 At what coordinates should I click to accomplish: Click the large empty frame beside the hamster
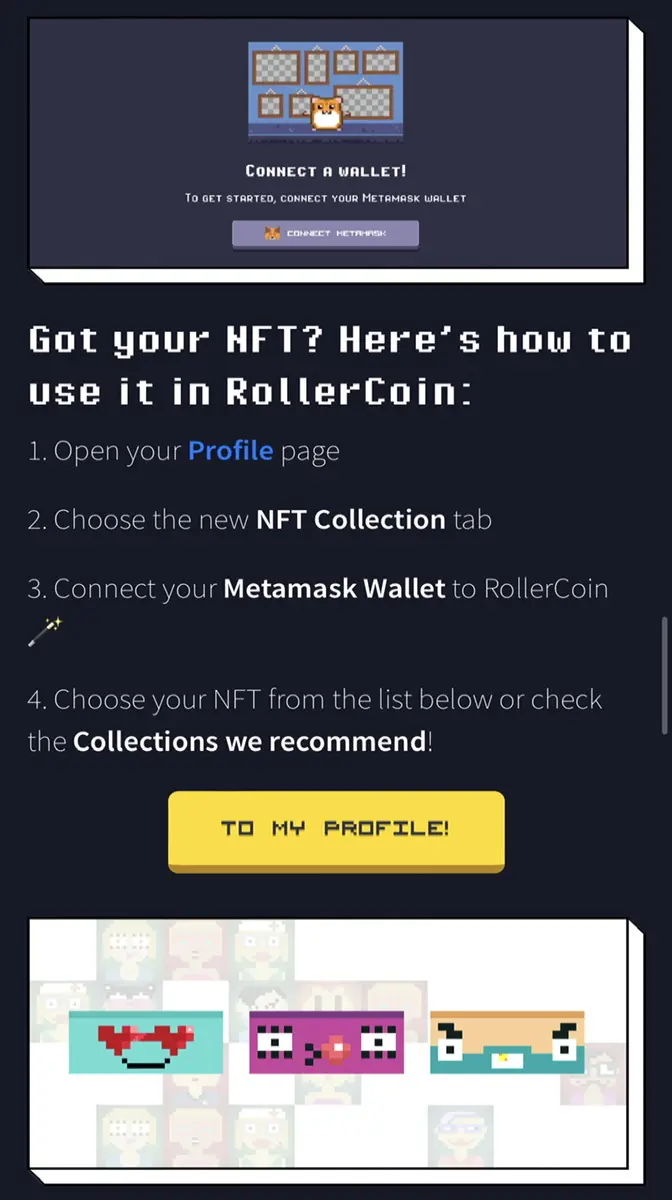click(x=362, y=101)
